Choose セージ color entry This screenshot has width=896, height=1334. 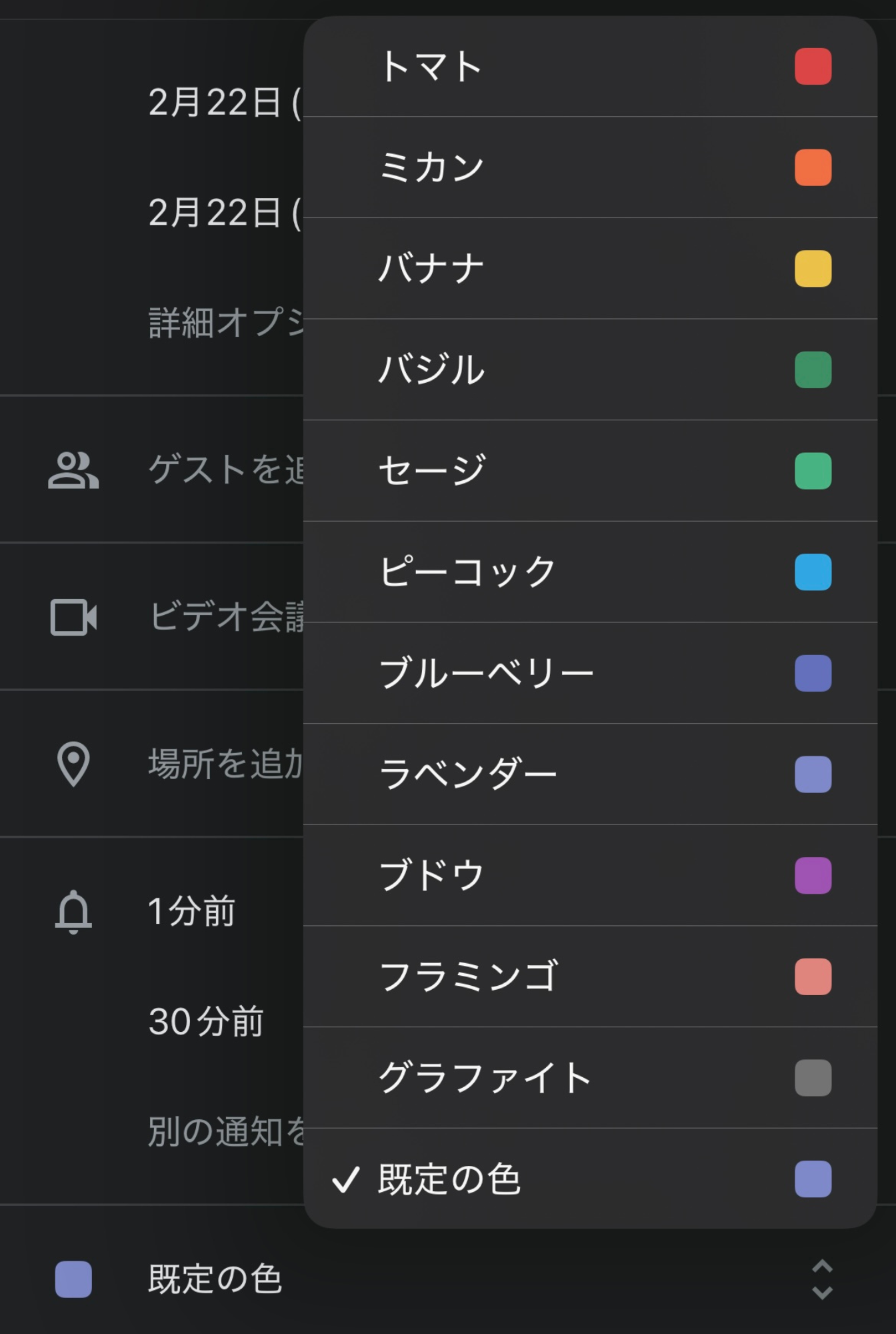(x=589, y=471)
